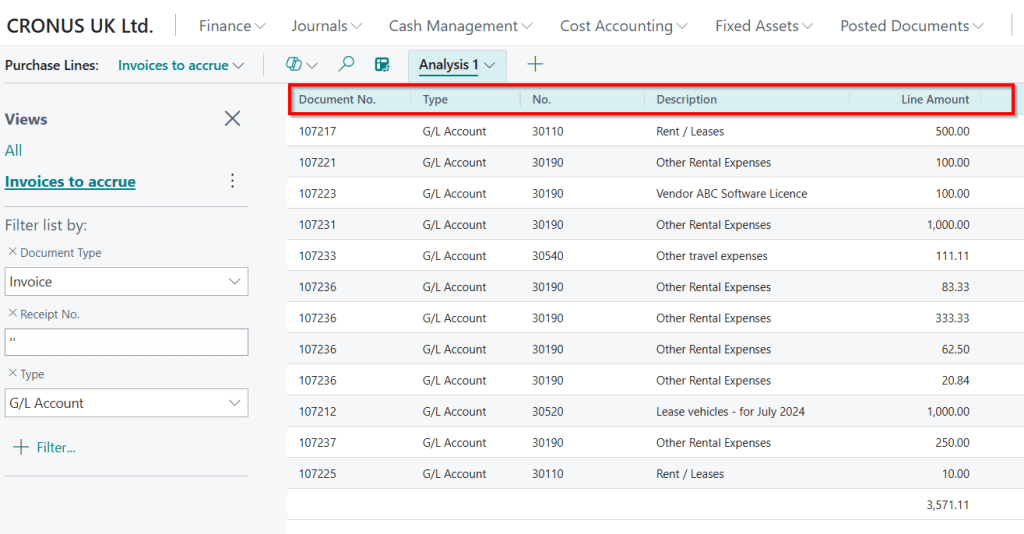Viewport: 1024px width, 534px height.
Task: Open the Fixed Assets menu
Action: click(x=763, y=26)
